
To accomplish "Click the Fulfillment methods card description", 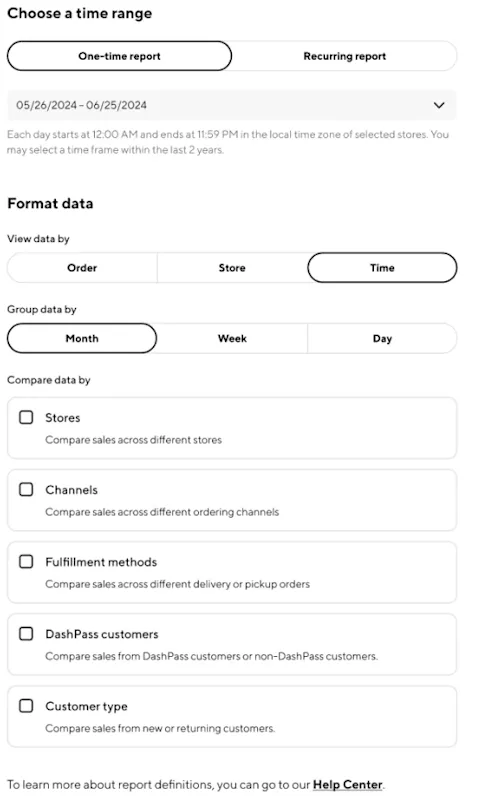I will pos(177,584).
